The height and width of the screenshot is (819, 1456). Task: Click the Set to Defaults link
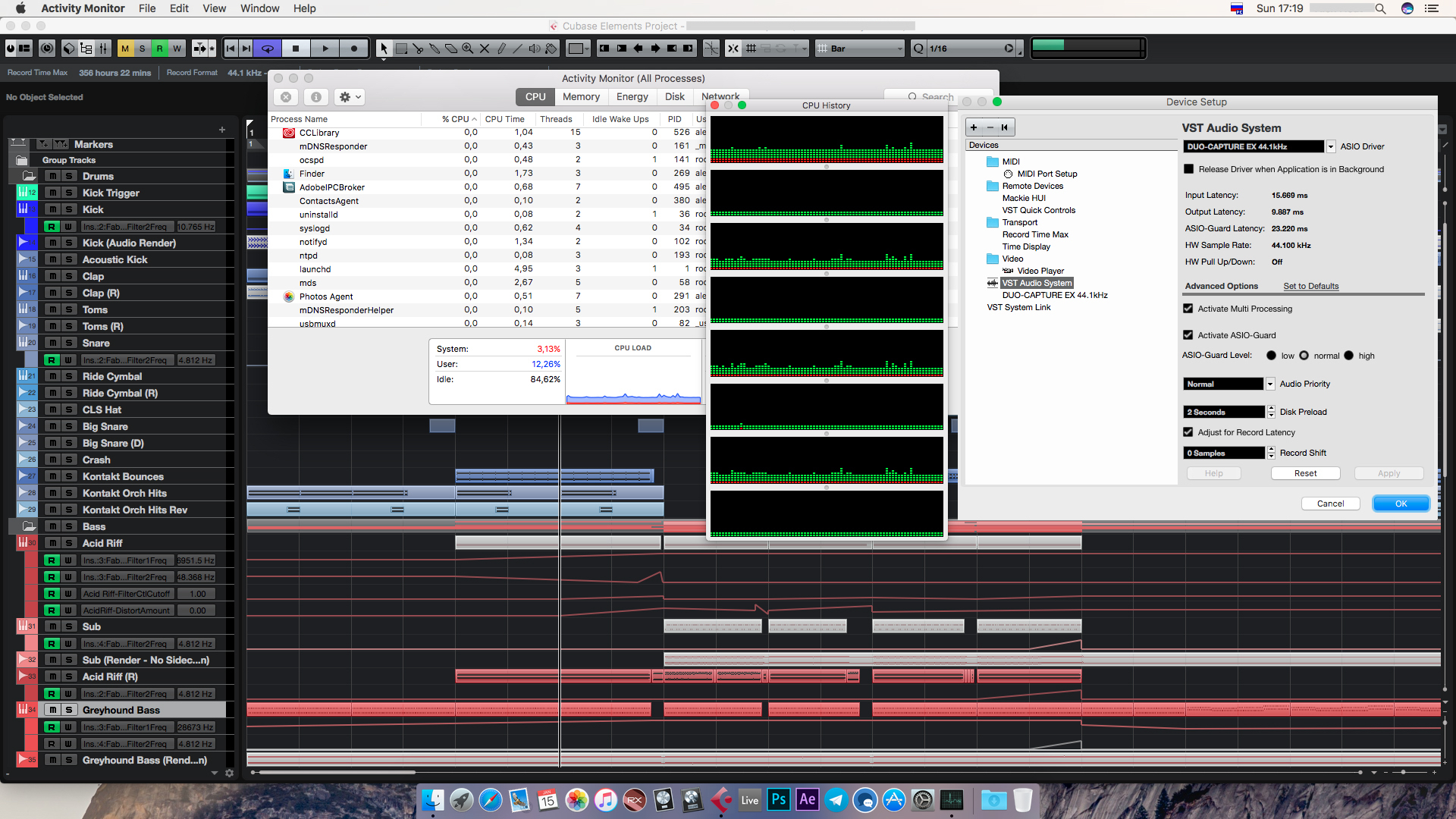click(x=1310, y=286)
